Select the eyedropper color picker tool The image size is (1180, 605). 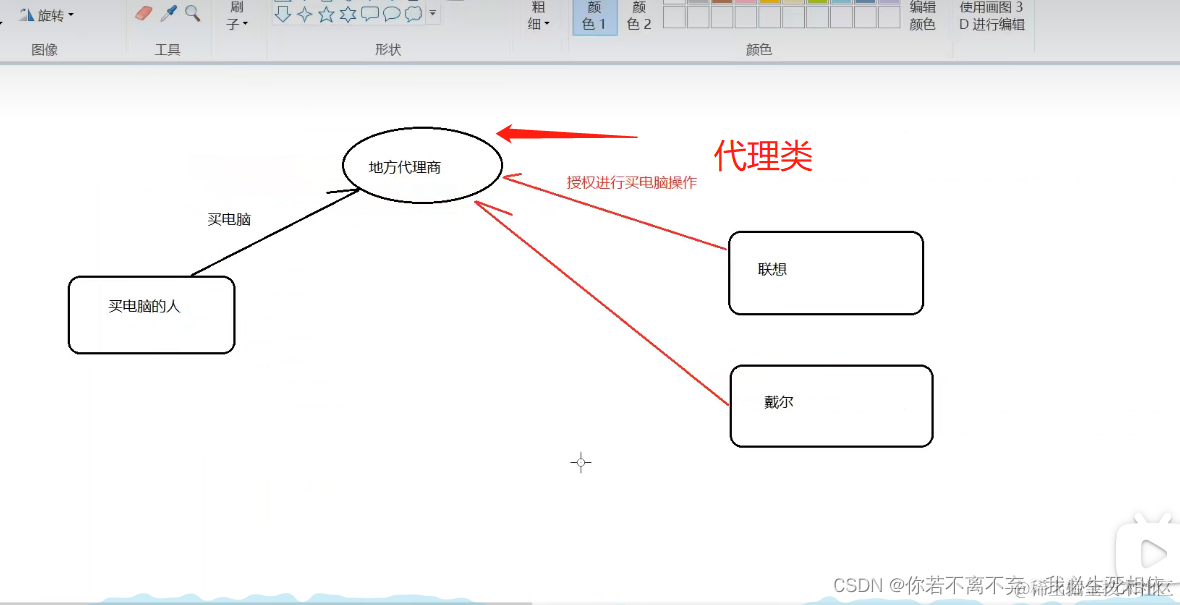(166, 12)
